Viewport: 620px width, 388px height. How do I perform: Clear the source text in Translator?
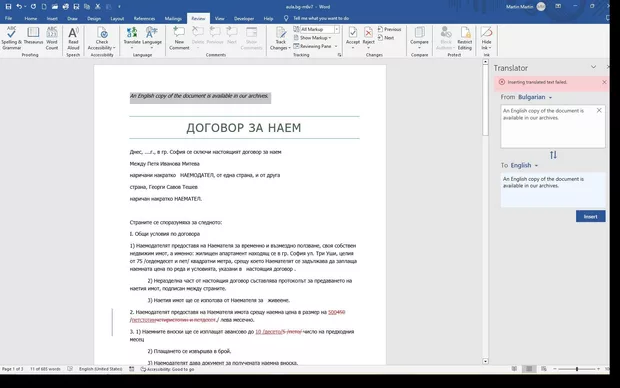tap(599, 110)
